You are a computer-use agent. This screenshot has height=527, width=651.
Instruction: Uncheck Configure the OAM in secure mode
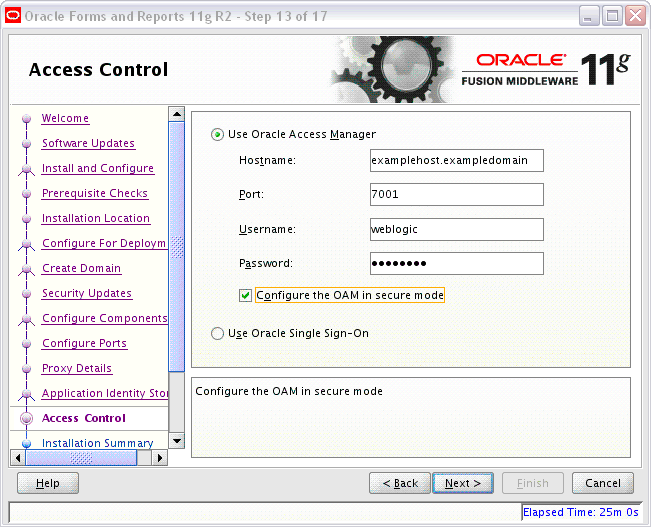pyautogui.click(x=245, y=295)
